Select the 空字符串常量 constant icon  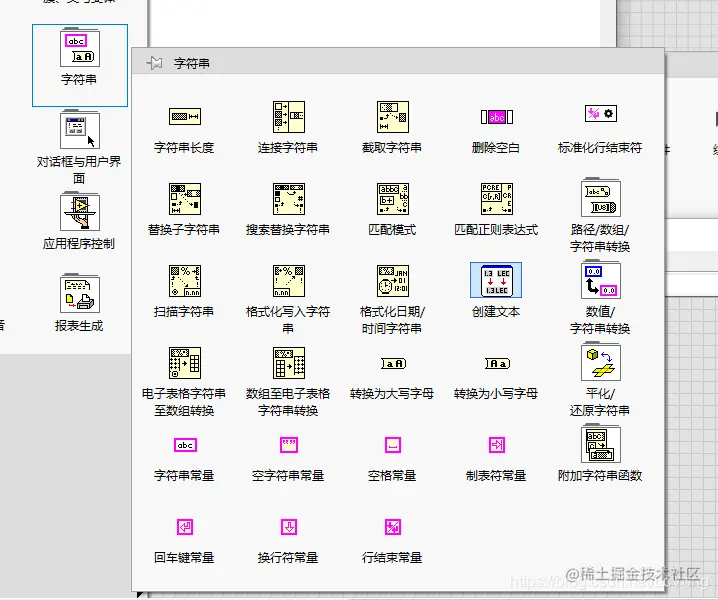[x=289, y=445]
